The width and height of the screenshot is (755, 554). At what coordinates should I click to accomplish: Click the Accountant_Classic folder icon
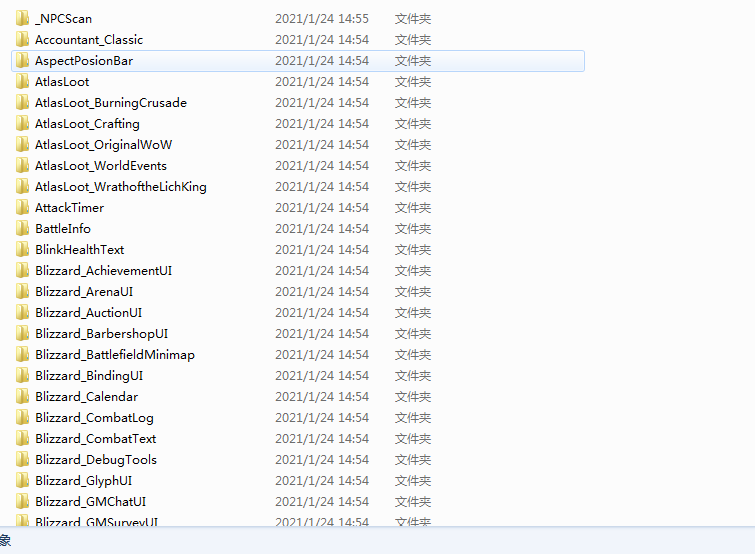(22, 39)
